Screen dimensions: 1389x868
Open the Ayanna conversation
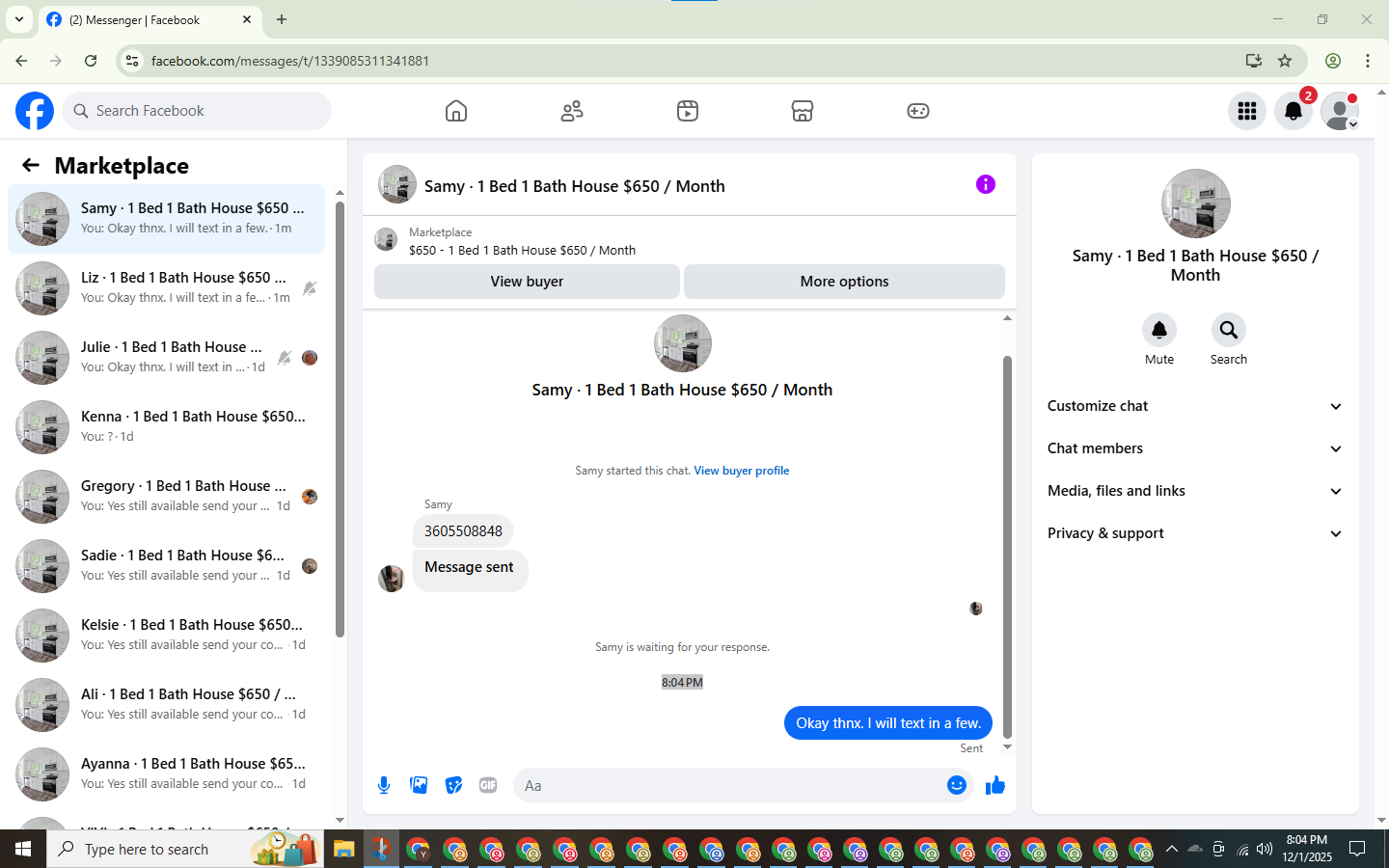point(166,774)
